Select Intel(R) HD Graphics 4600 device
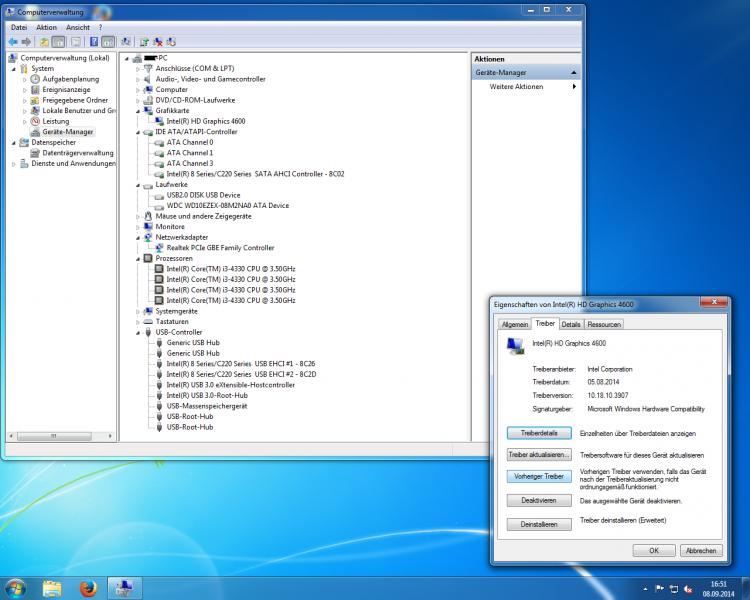The image size is (750, 600). click(x=206, y=121)
